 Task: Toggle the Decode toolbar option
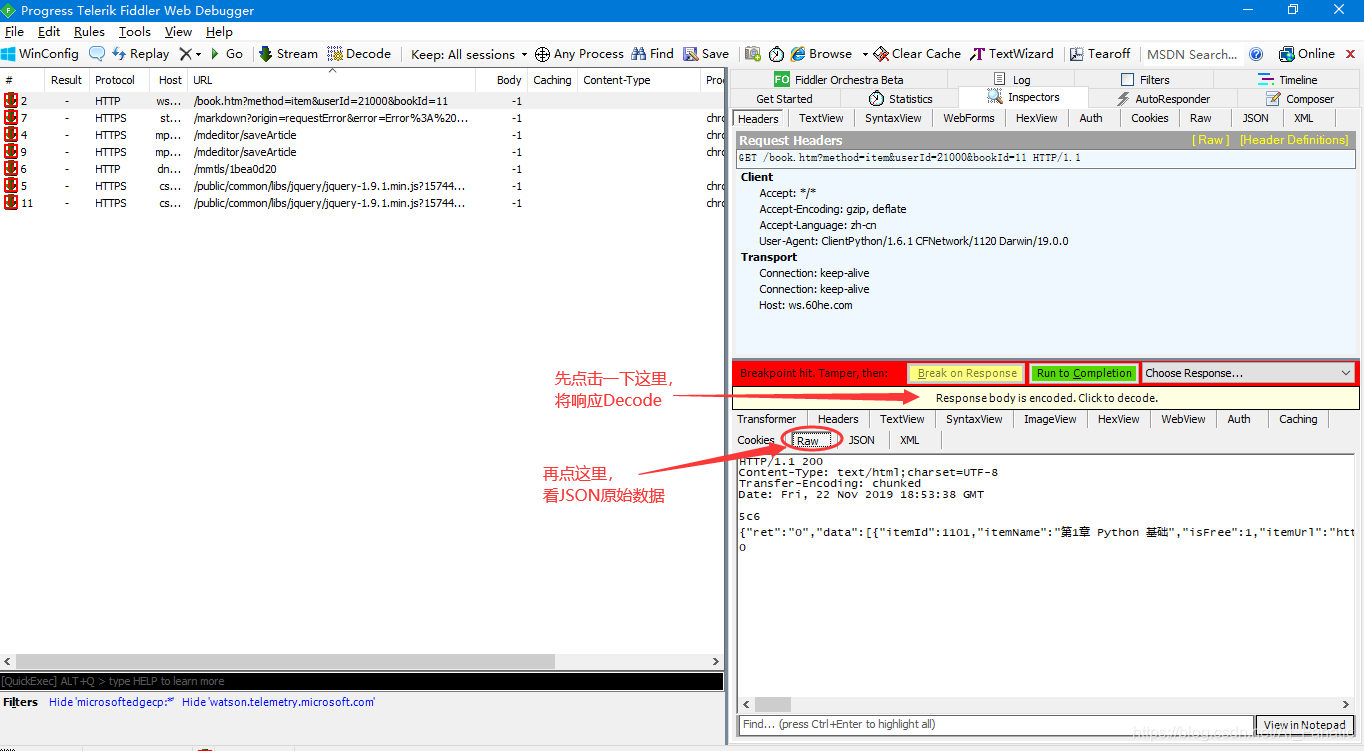[x=359, y=54]
